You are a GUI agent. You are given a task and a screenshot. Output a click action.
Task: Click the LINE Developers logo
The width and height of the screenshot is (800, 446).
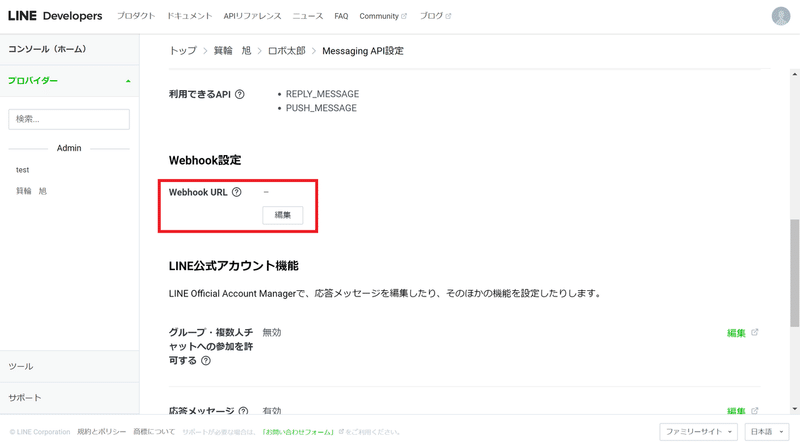click(x=55, y=16)
